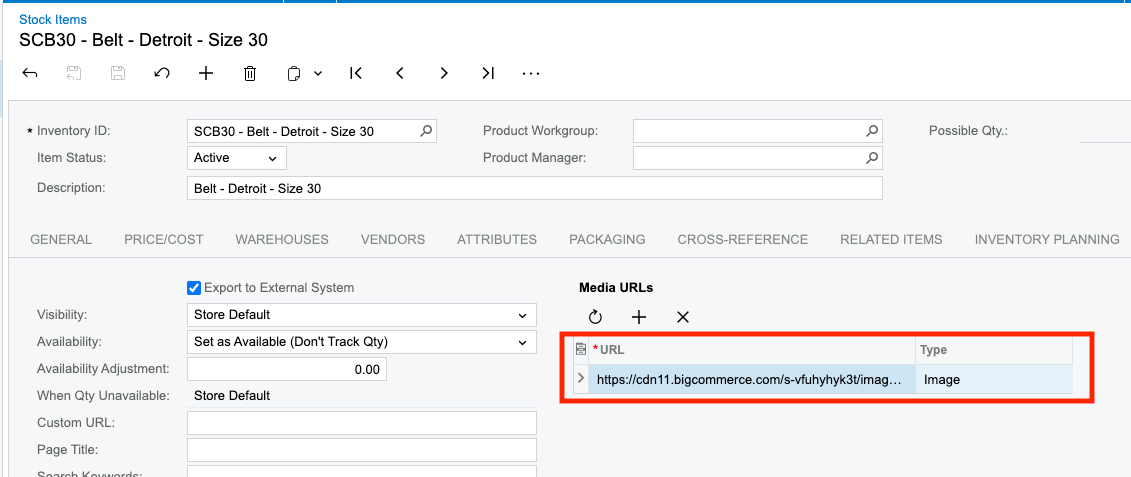Open the WAREHOUSES tab

[x=282, y=240]
